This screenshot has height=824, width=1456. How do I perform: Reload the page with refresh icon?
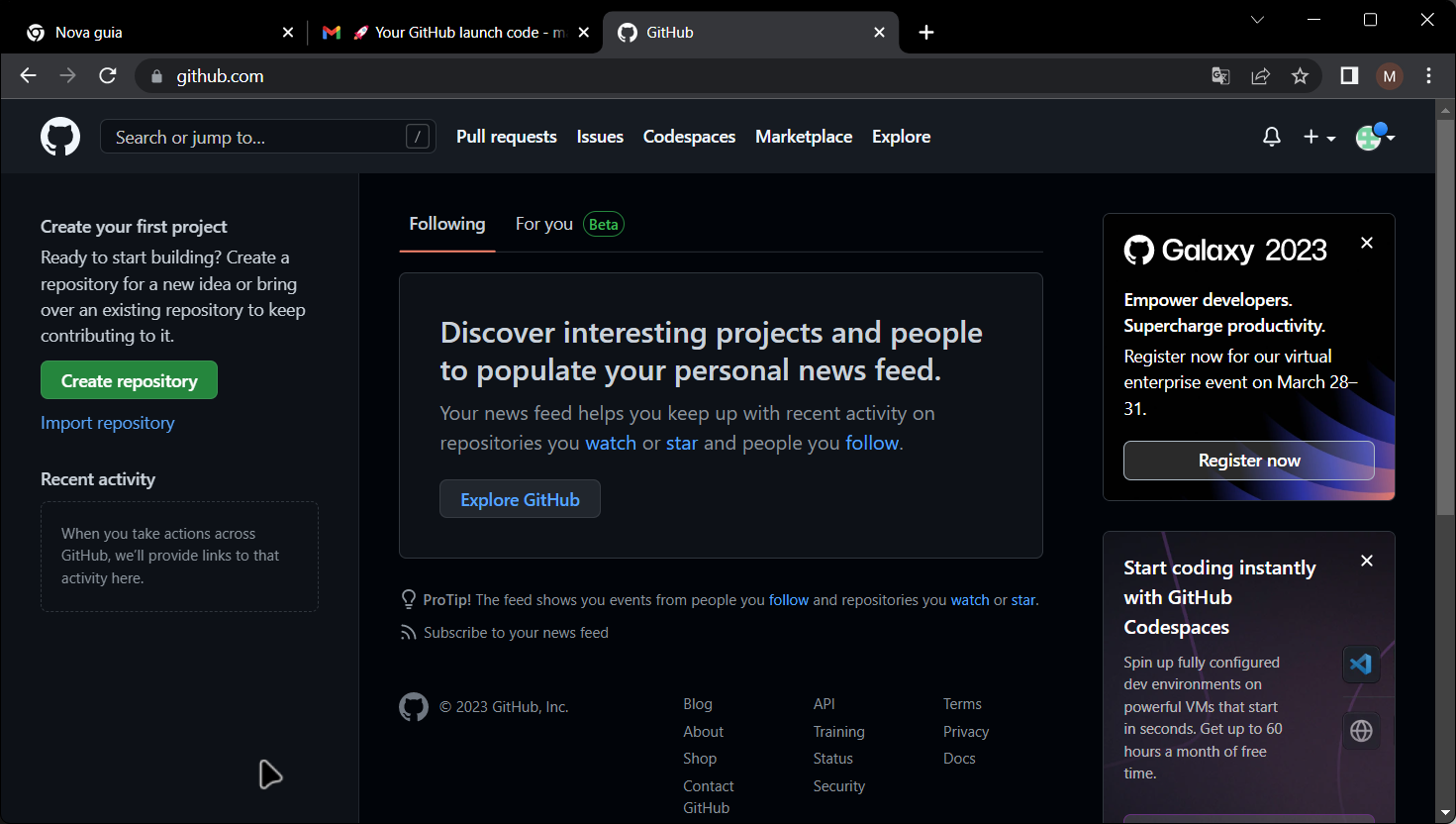click(x=108, y=76)
